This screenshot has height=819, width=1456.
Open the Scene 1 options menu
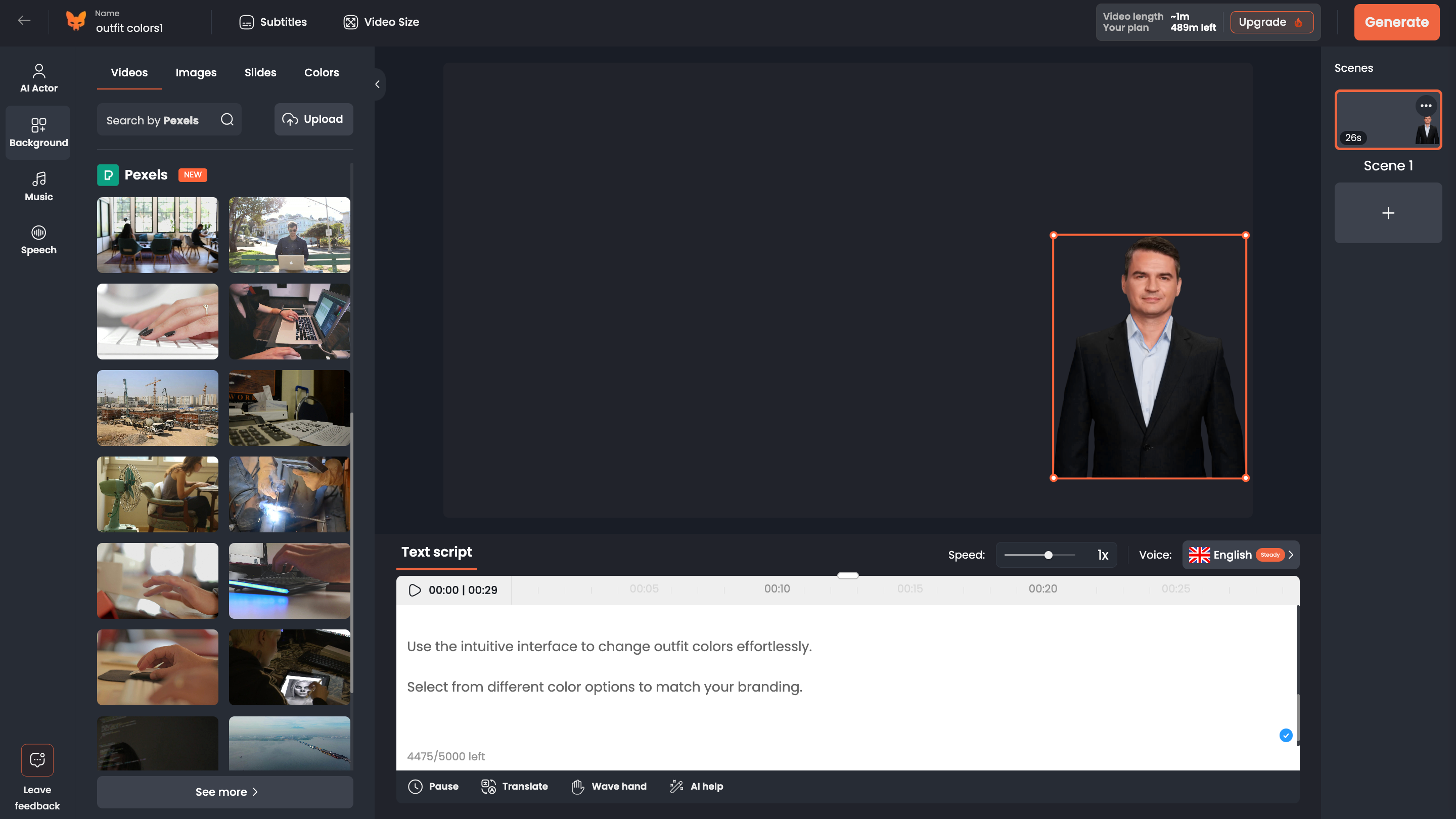[x=1426, y=106]
